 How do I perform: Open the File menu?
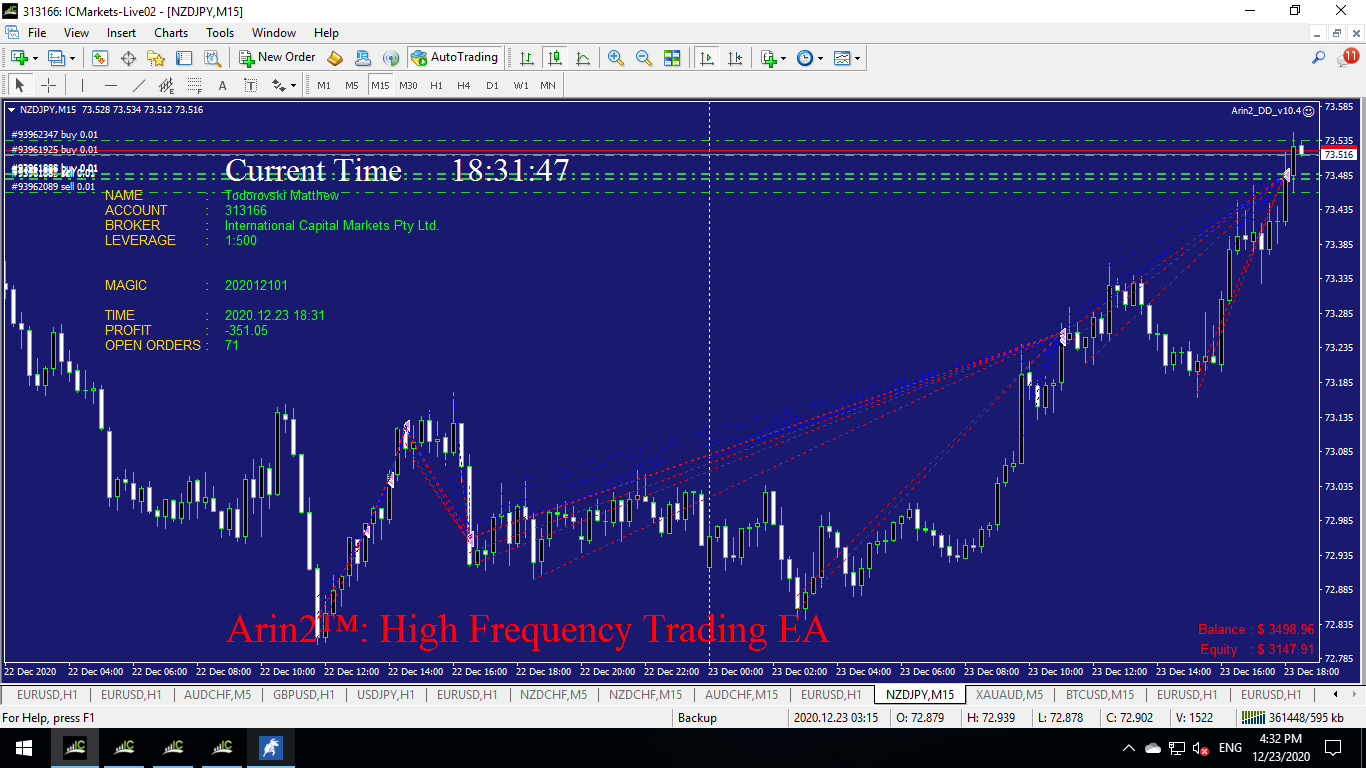click(37, 33)
